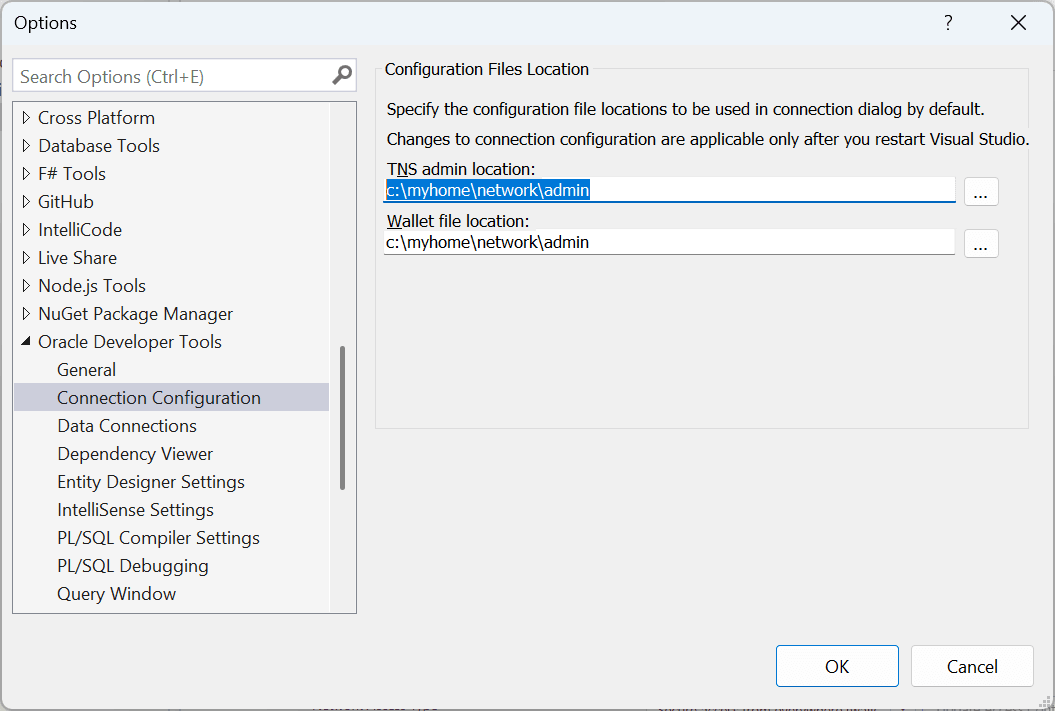Open PL/SQL Compiler Settings
1055x711 pixels.
tap(158, 537)
